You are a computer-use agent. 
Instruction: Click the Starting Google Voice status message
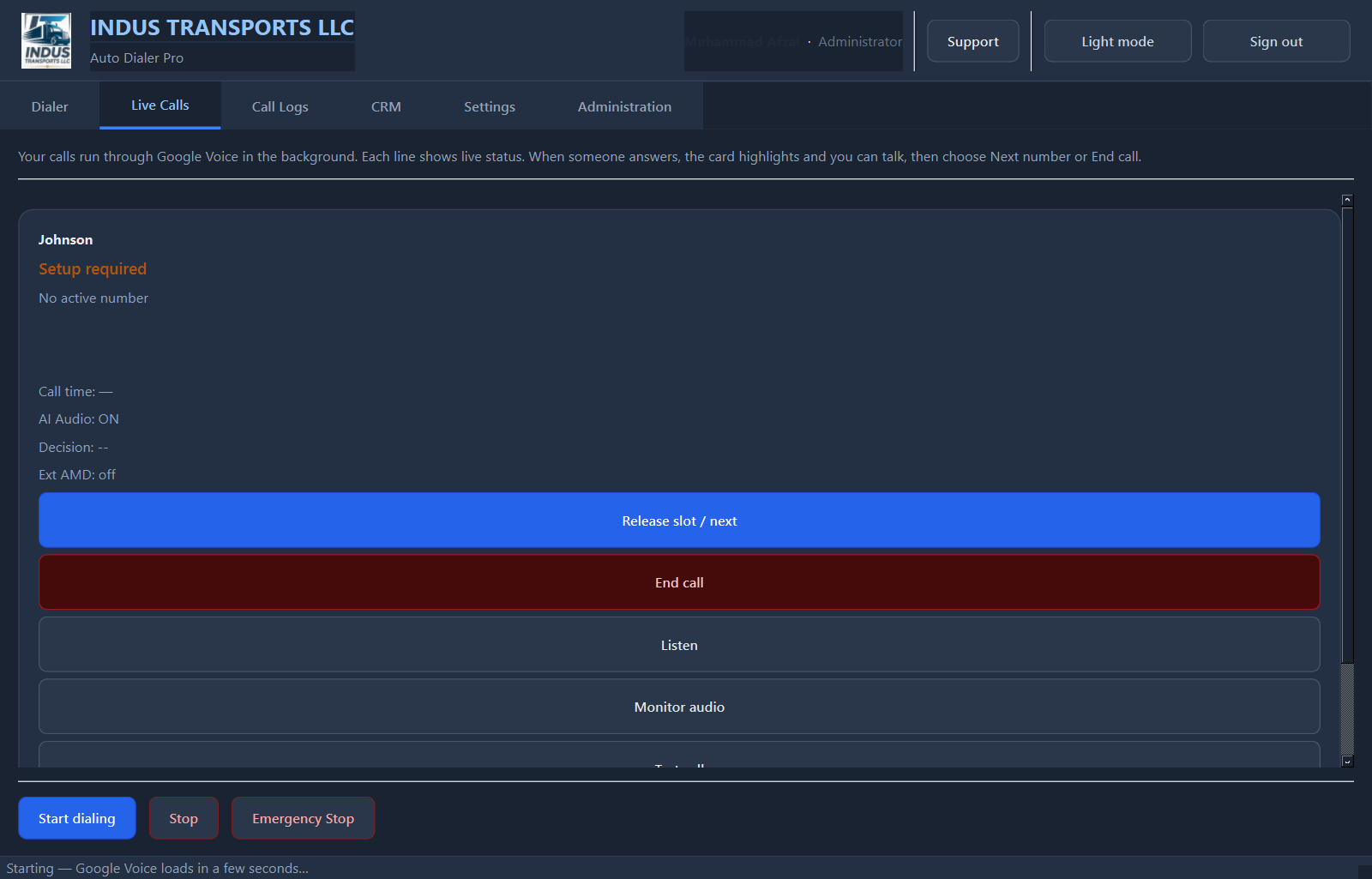click(x=157, y=868)
